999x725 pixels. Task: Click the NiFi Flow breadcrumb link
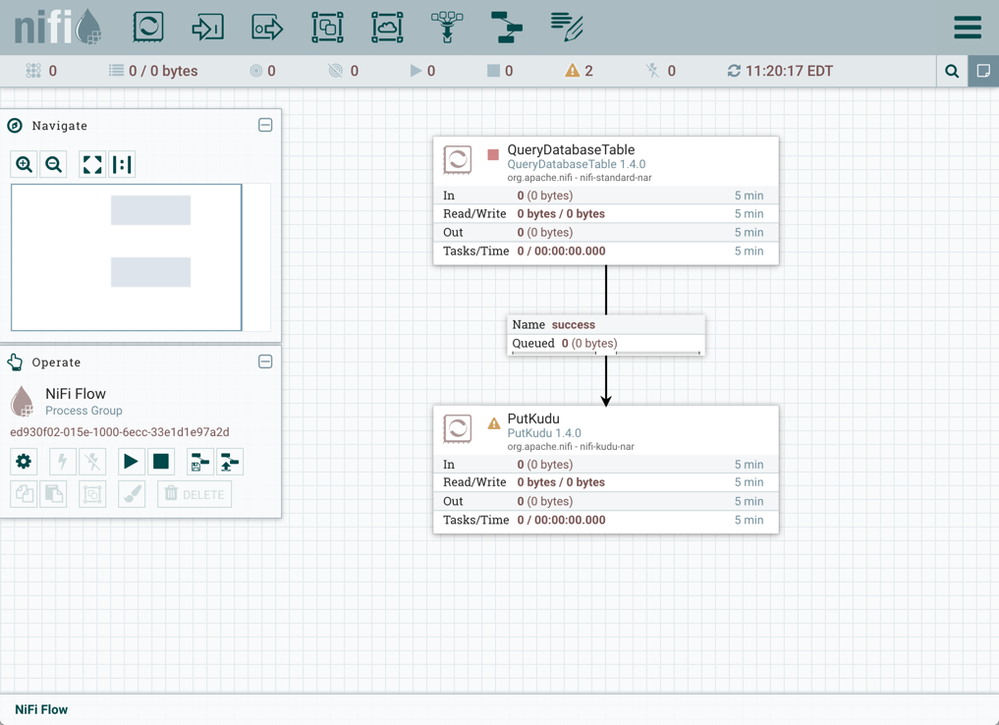click(41, 709)
